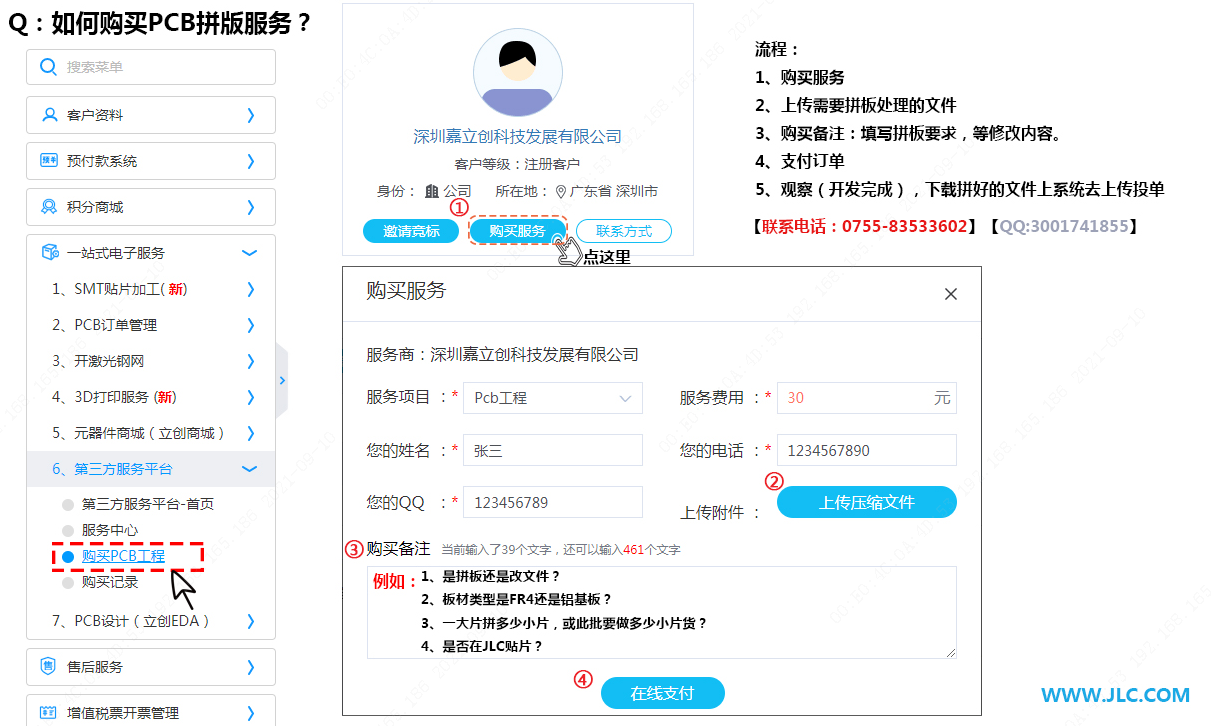This screenshot has height=726, width=1211.
Task: Close the 购买服务 dialog
Action: [950, 294]
